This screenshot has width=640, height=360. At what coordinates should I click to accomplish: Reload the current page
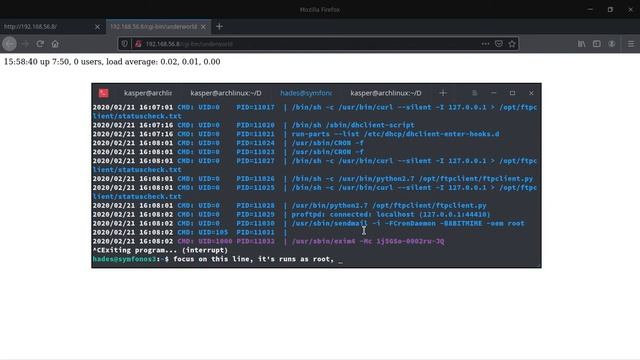pyautogui.click(x=40, y=44)
